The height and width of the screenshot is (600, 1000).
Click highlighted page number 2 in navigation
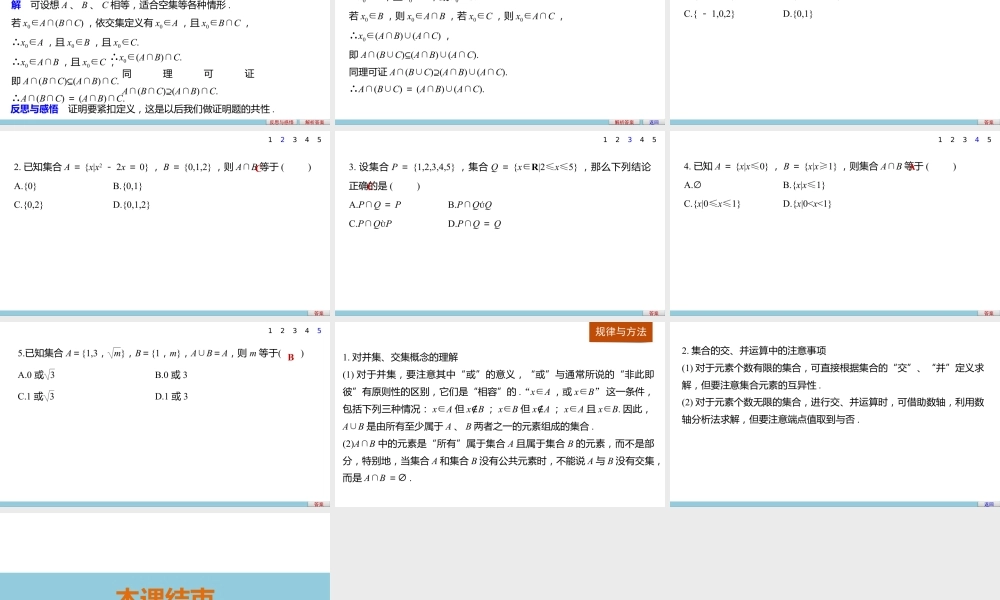282,140
